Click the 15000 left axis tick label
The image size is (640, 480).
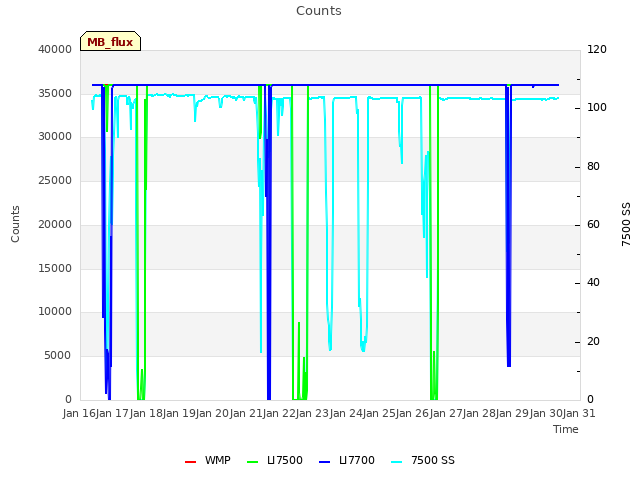click(55, 269)
